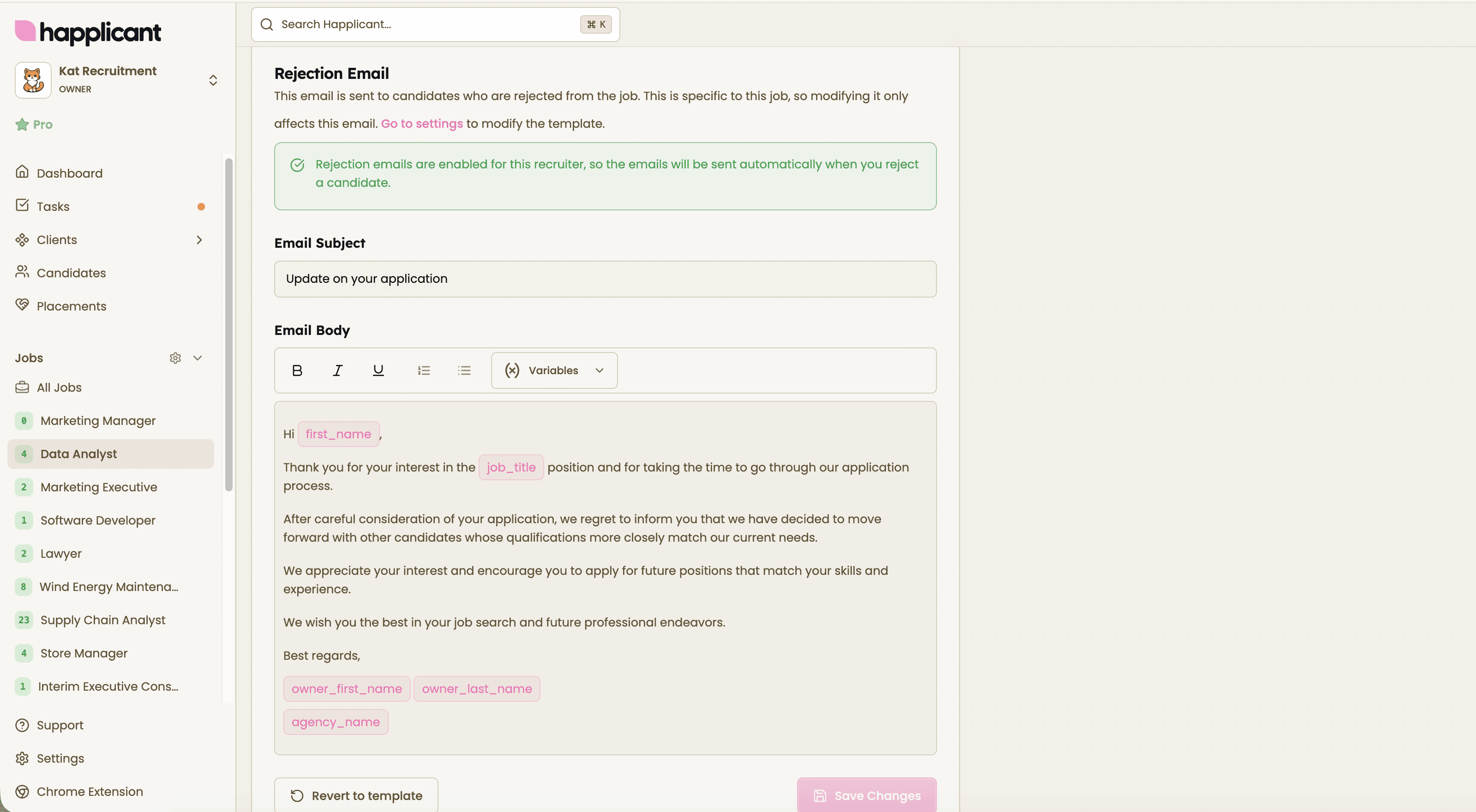Insert a numbered list in email body

click(423, 370)
